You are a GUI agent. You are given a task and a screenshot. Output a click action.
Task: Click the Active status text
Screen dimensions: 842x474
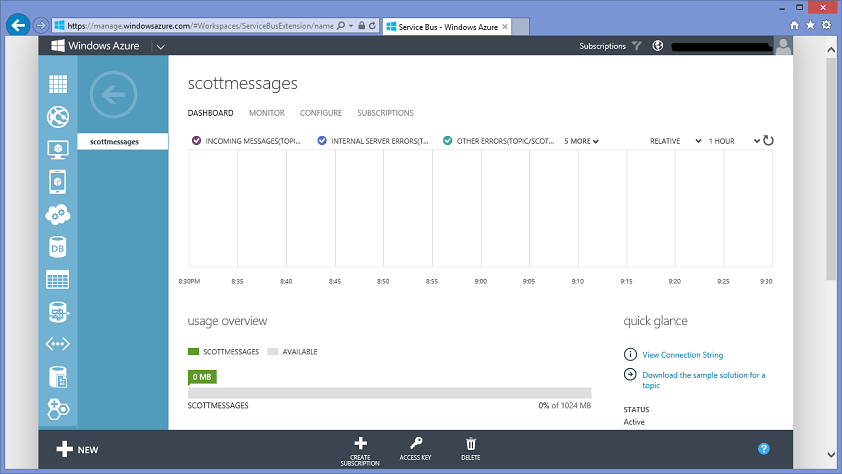click(x=634, y=422)
